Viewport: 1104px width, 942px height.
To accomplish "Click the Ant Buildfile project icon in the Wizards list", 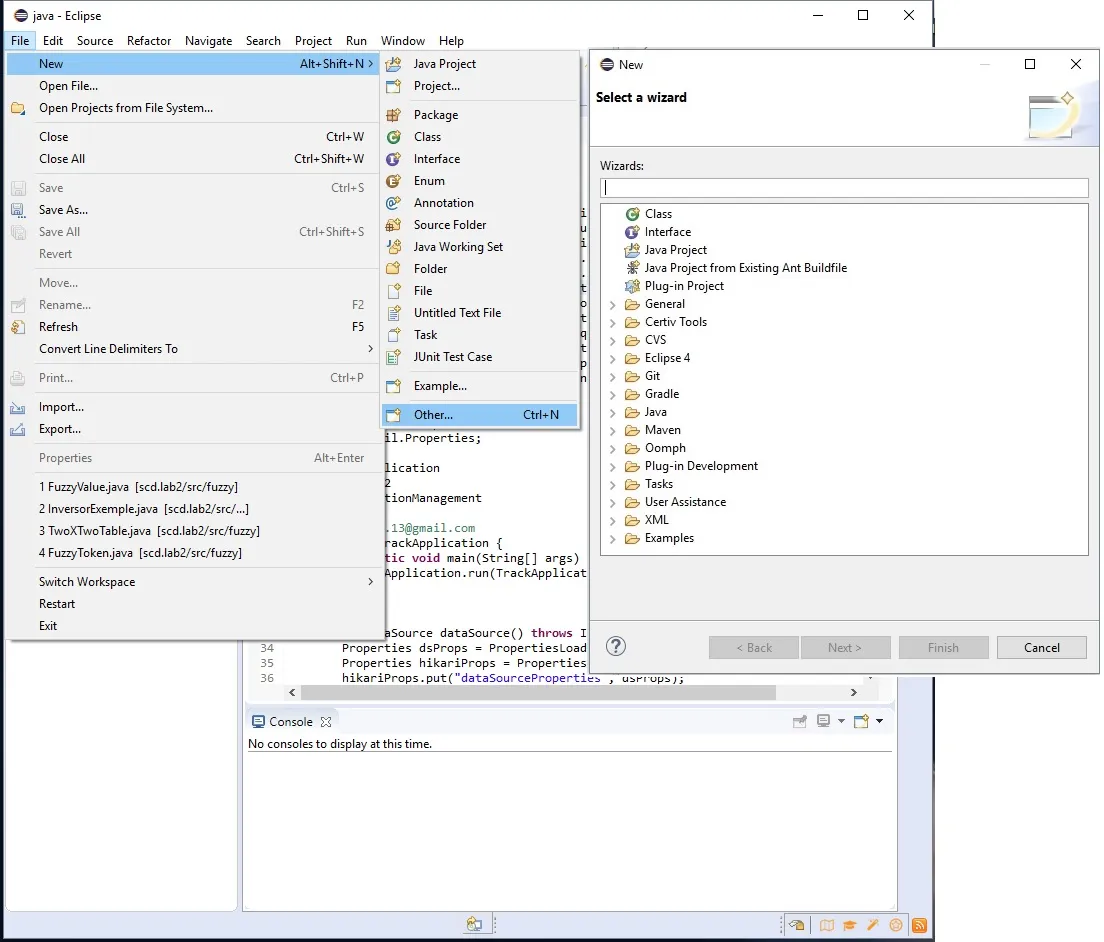I will (x=632, y=268).
